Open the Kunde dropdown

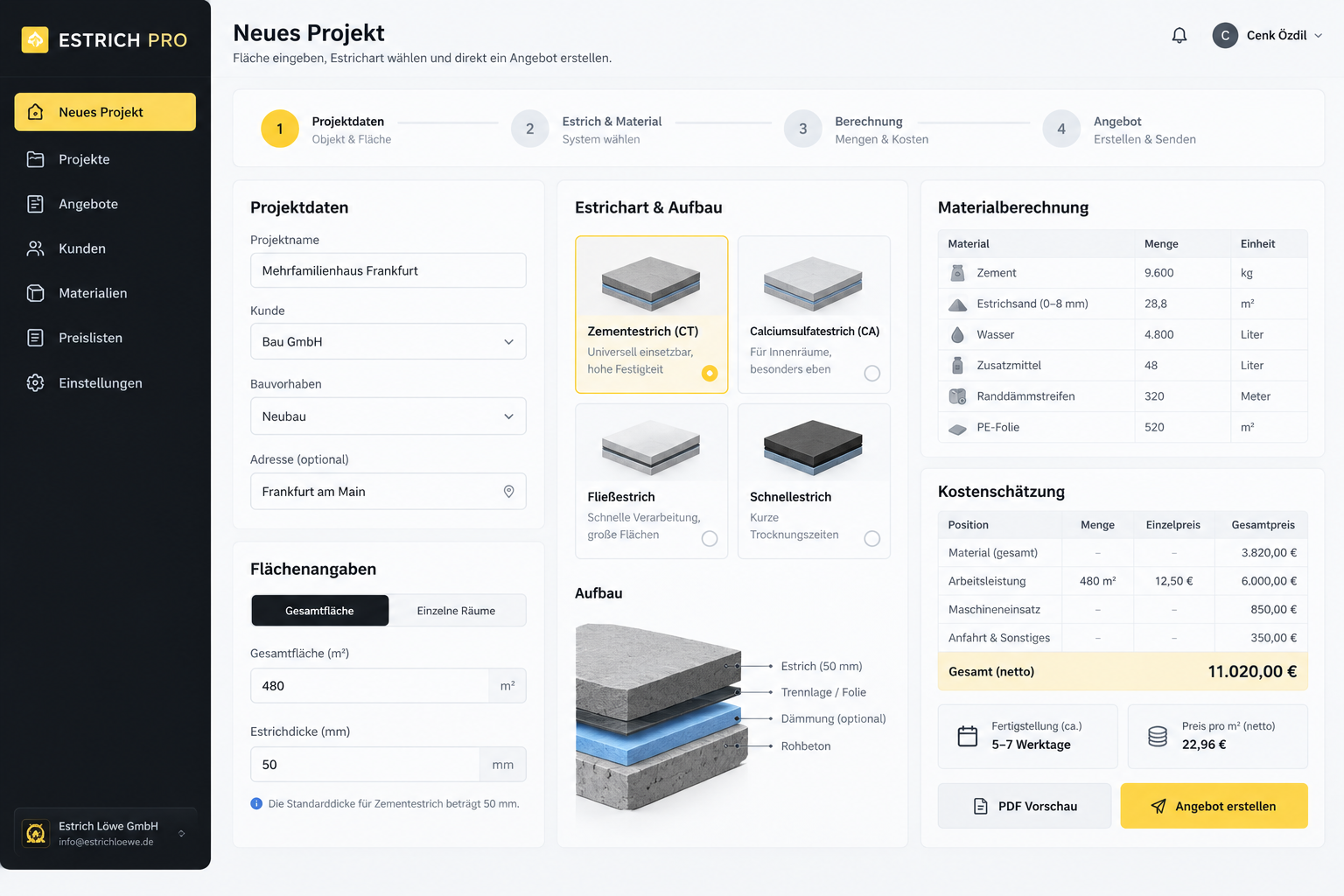point(388,341)
